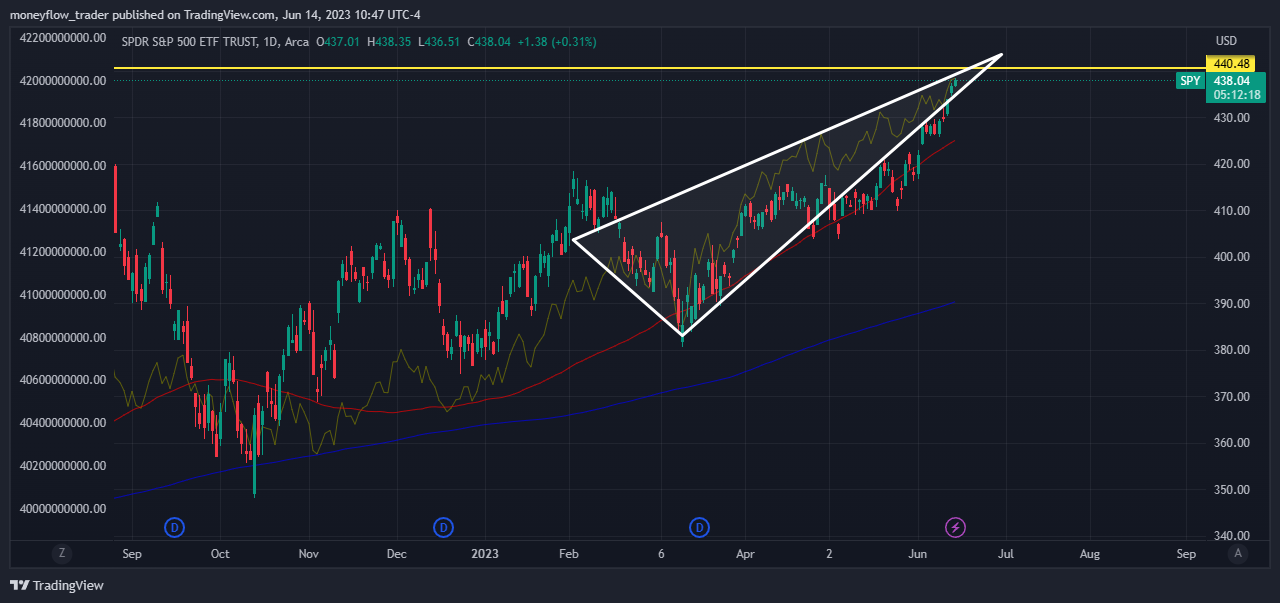Click the O437.01 open value
1280x603 pixels.
[339, 43]
